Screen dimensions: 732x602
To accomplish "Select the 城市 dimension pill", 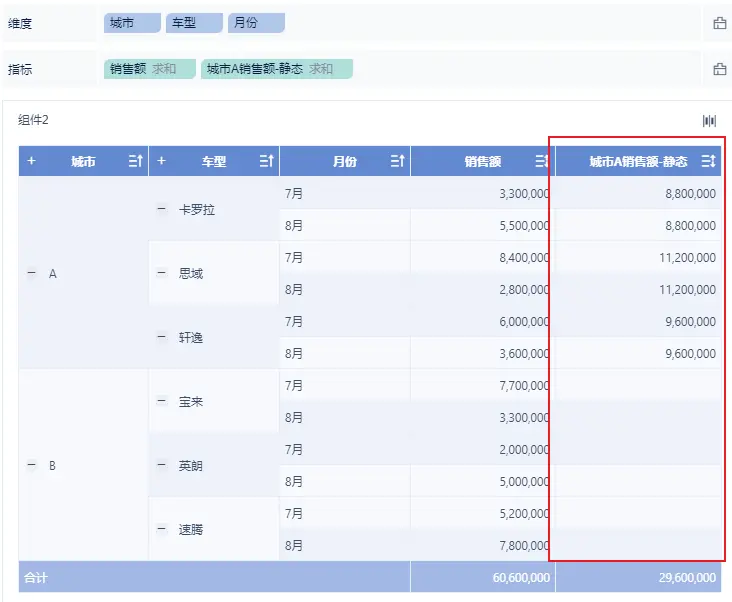I will (132, 23).
